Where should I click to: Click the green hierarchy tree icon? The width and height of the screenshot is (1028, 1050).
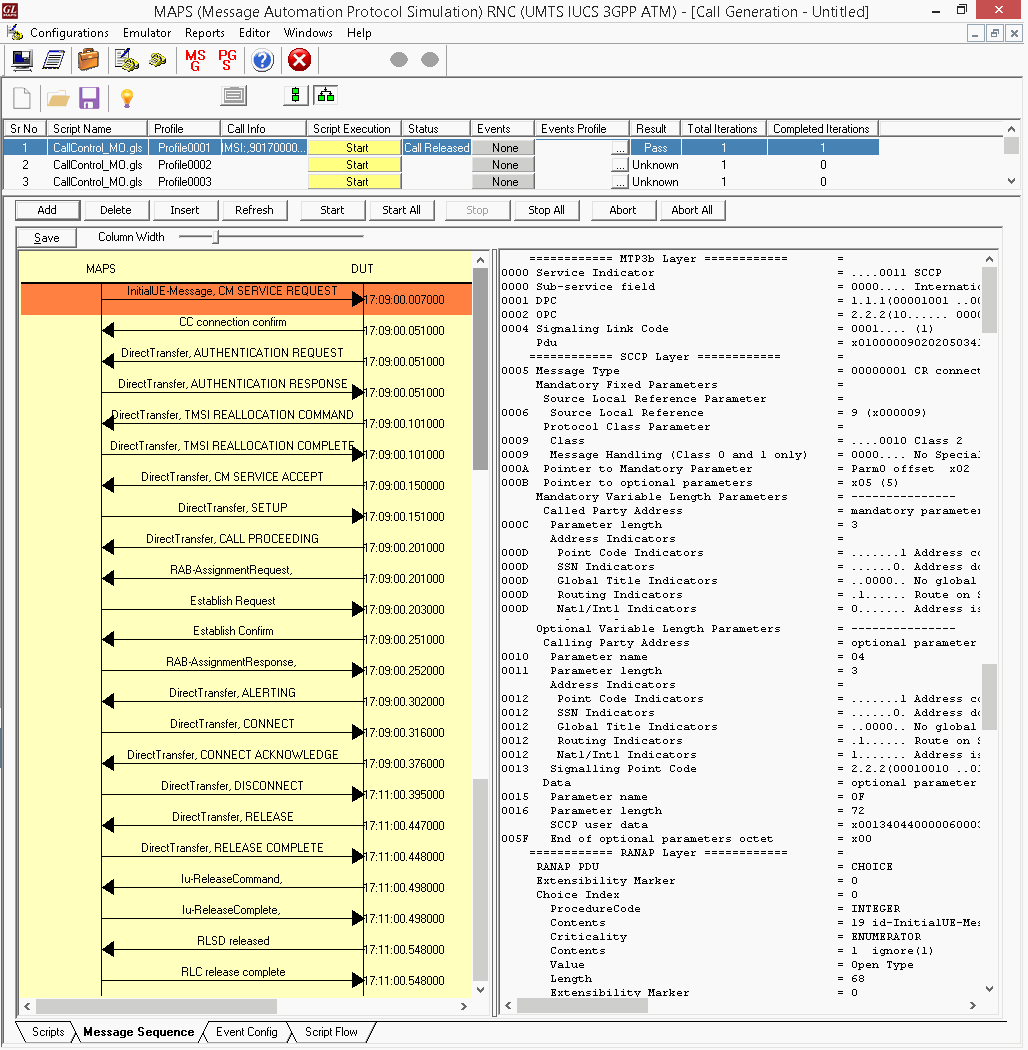(326, 96)
